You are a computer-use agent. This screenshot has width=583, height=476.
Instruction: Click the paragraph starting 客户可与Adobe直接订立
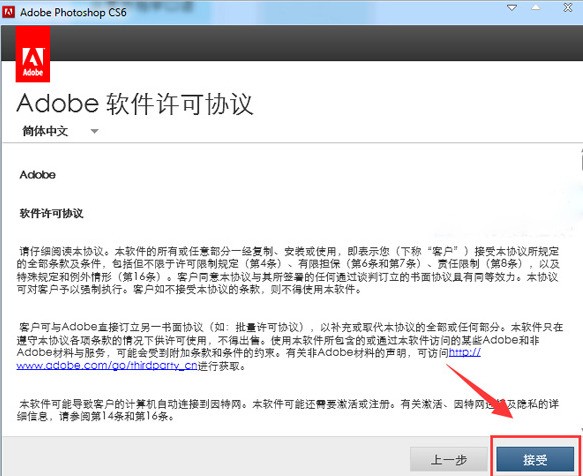[290, 346]
